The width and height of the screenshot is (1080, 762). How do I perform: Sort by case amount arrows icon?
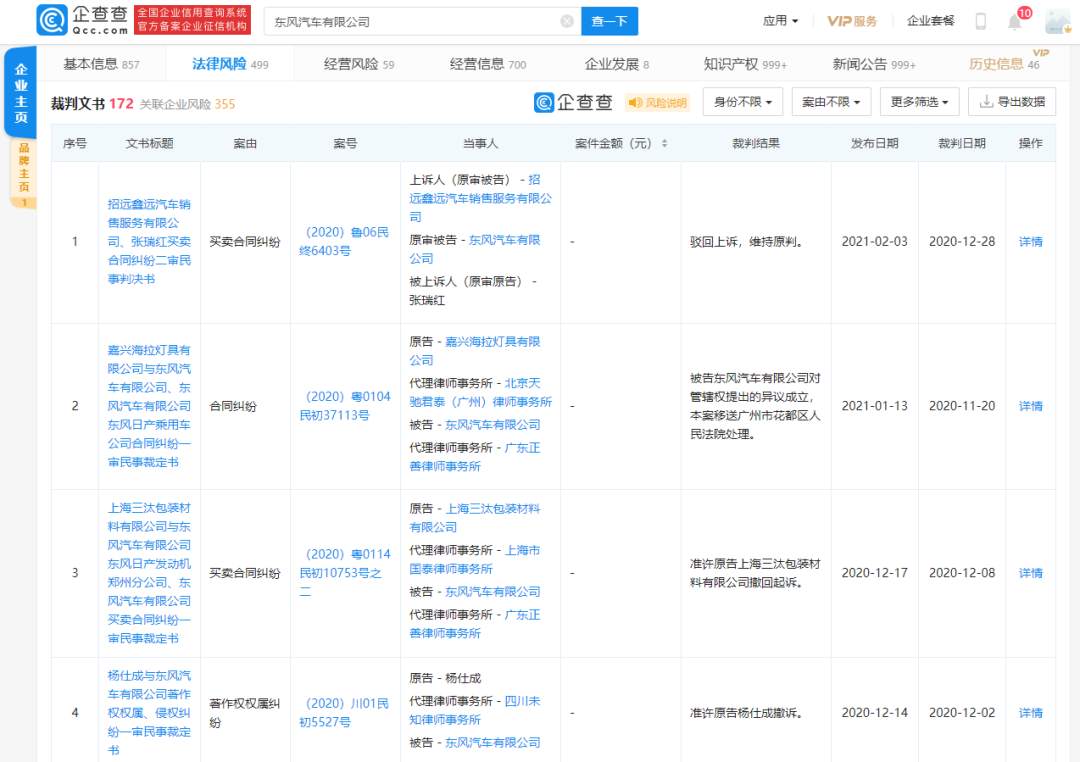pos(665,143)
